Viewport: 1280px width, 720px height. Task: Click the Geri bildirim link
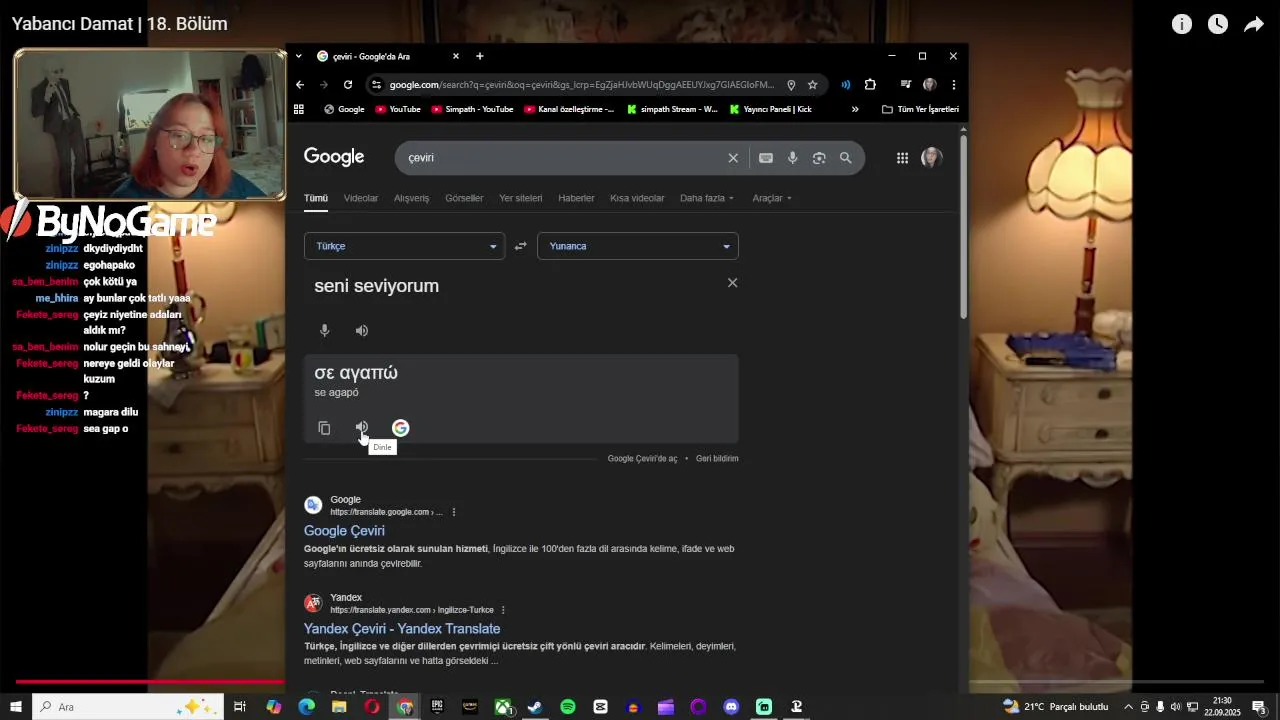[x=717, y=458]
